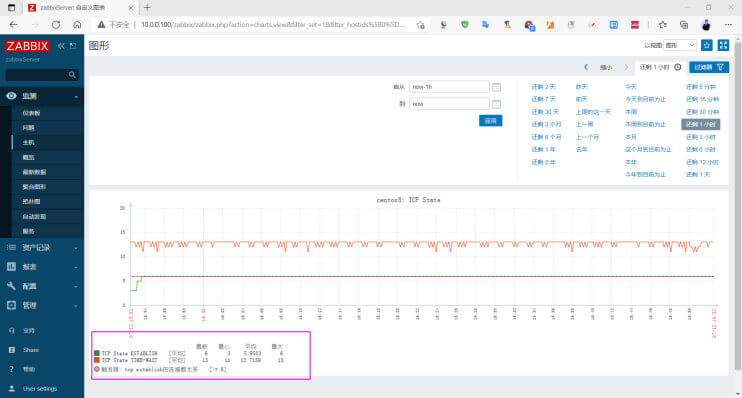This screenshot has height=398, width=742.
Task: Collapse the 监测 menu section arrow
Action: coord(76,97)
